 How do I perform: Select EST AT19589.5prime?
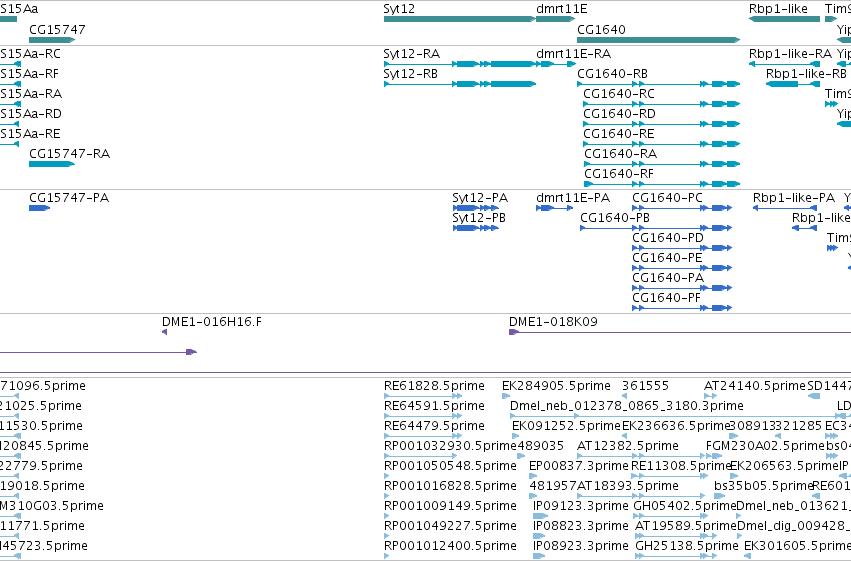tap(686, 526)
